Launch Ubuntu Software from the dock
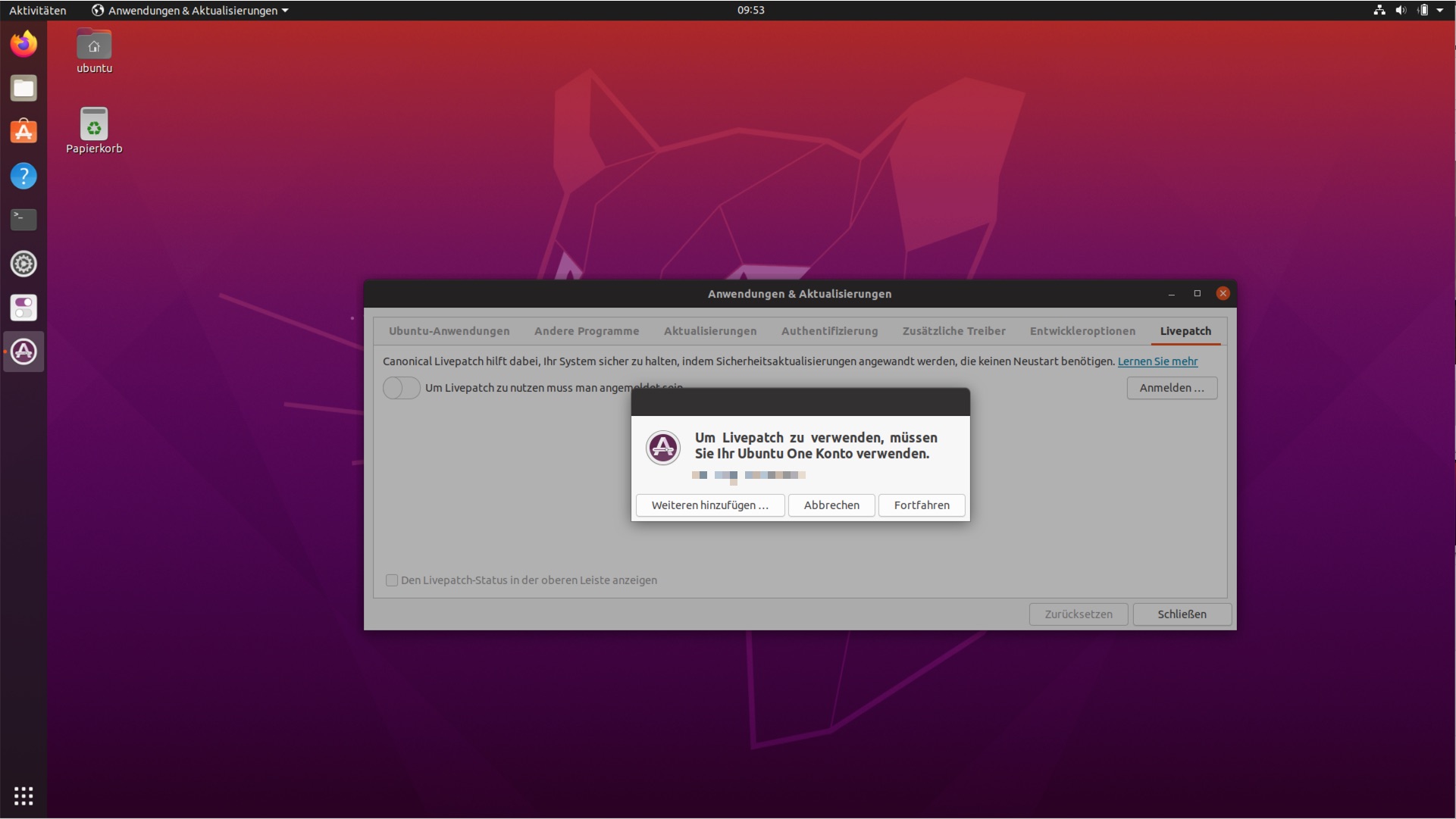1456x819 pixels. point(23,132)
